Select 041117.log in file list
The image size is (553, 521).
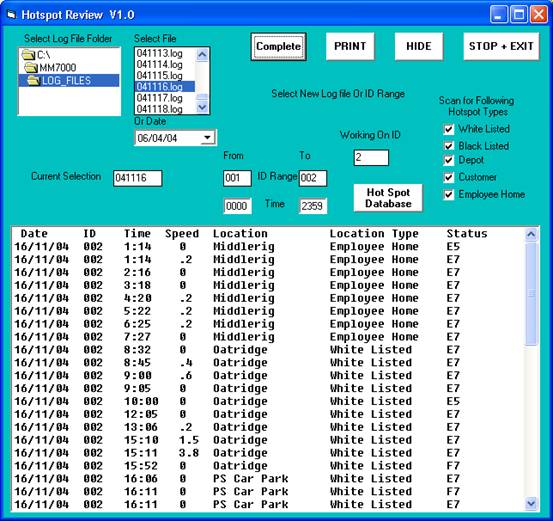pyautogui.click(x=160, y=98)
